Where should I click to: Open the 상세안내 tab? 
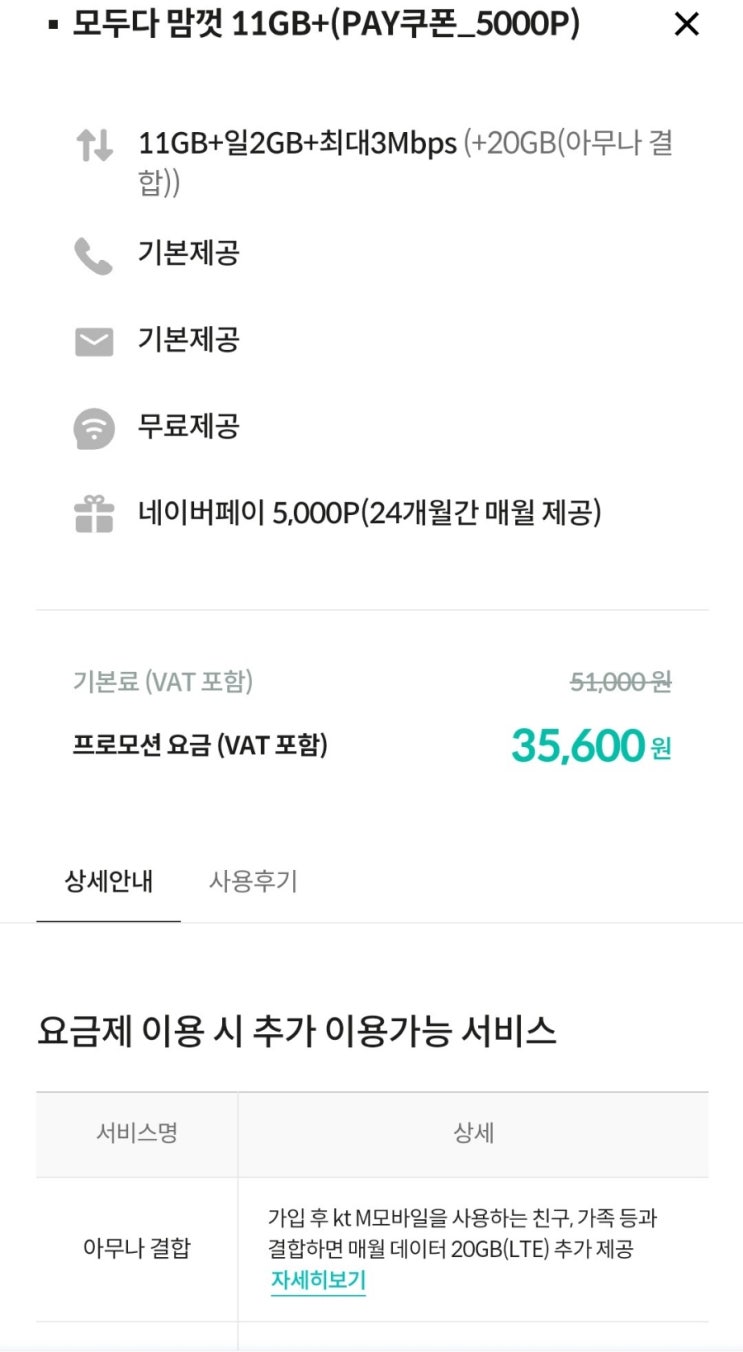pos(108,882)
